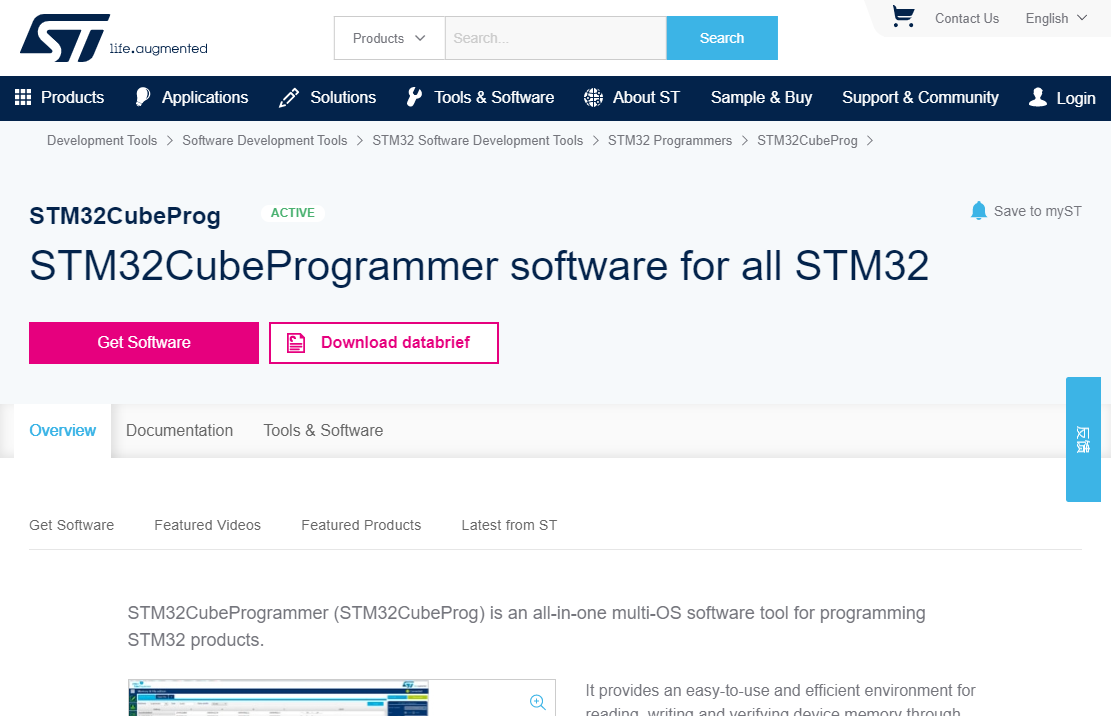Open STM32CubeProg breadcrumb link
The image size is (1111, 716).
tap(807, 140)
